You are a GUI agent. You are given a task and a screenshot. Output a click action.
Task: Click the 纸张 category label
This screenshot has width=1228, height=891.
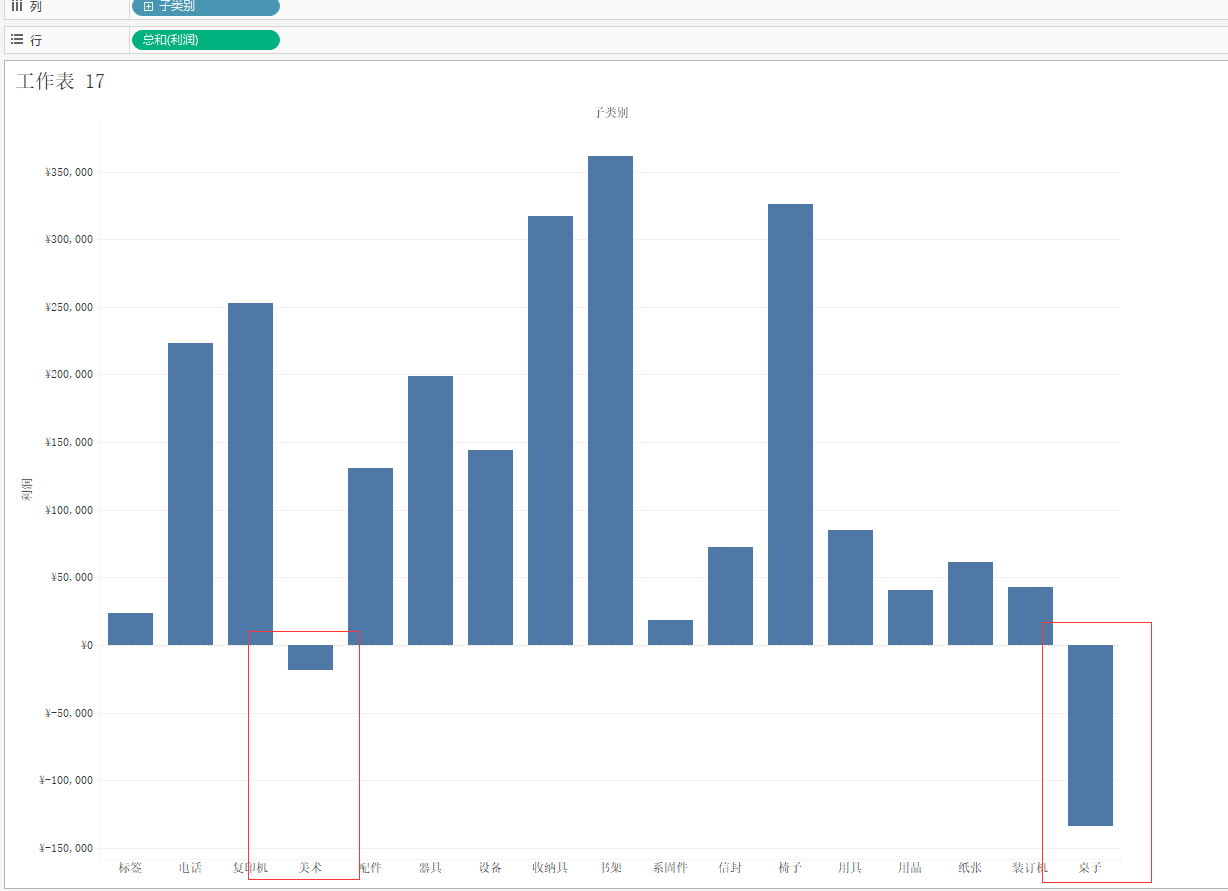pos(970,867)
